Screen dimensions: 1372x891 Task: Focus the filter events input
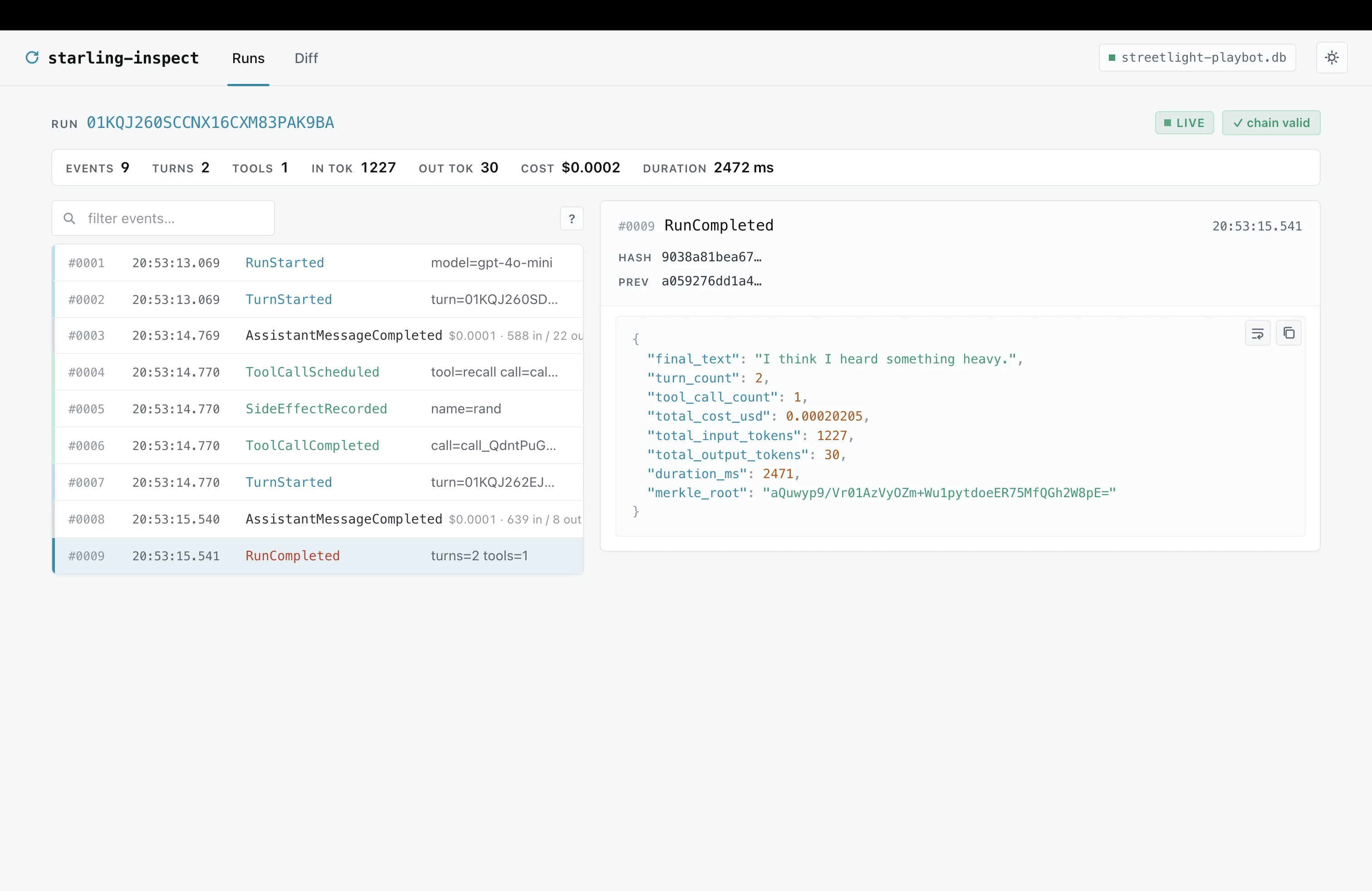pyautogui.click(x=163, y=218)
